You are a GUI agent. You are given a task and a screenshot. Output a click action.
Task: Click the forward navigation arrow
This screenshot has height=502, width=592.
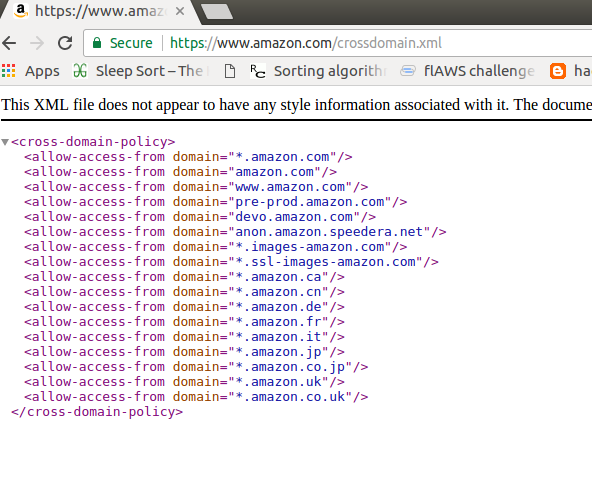[37, 43]
